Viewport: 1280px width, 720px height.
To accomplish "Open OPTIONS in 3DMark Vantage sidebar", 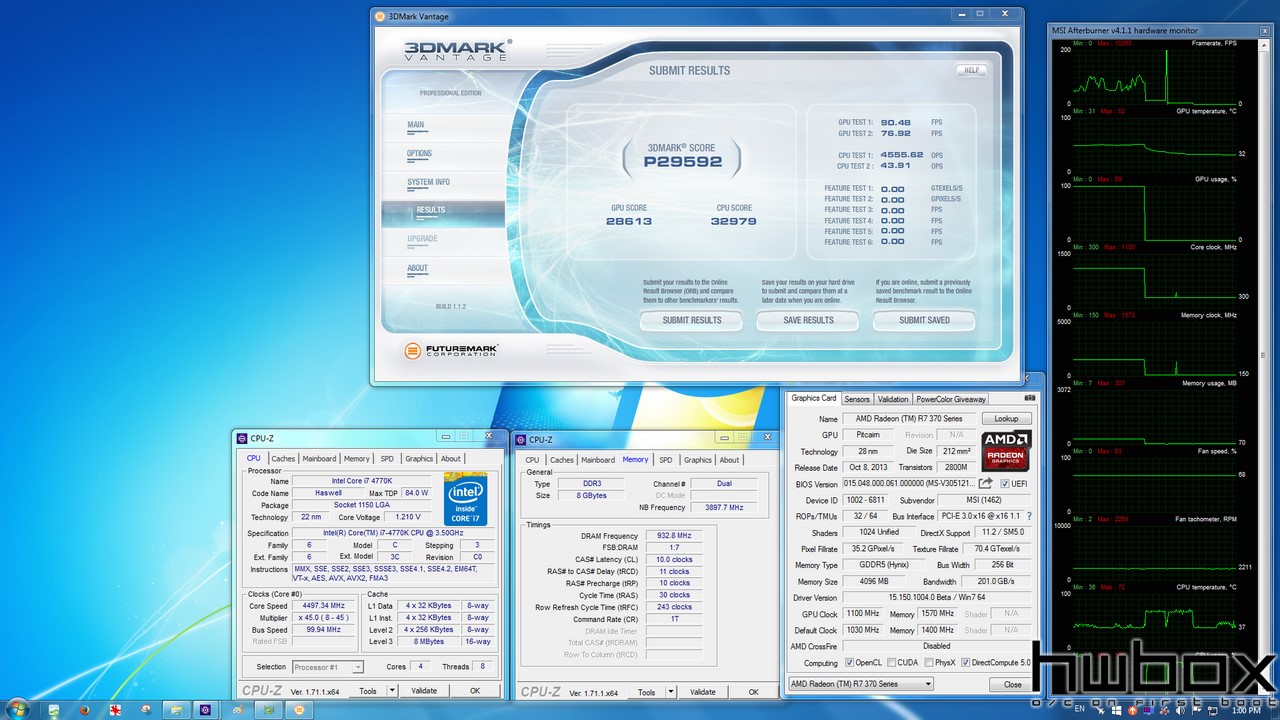I will 420,154.
